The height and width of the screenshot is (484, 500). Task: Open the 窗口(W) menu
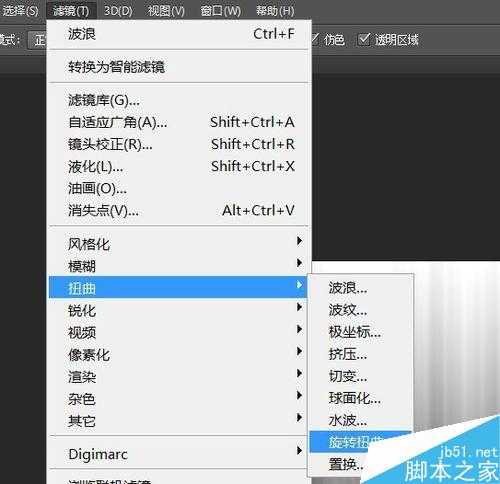tap(220, 11)
